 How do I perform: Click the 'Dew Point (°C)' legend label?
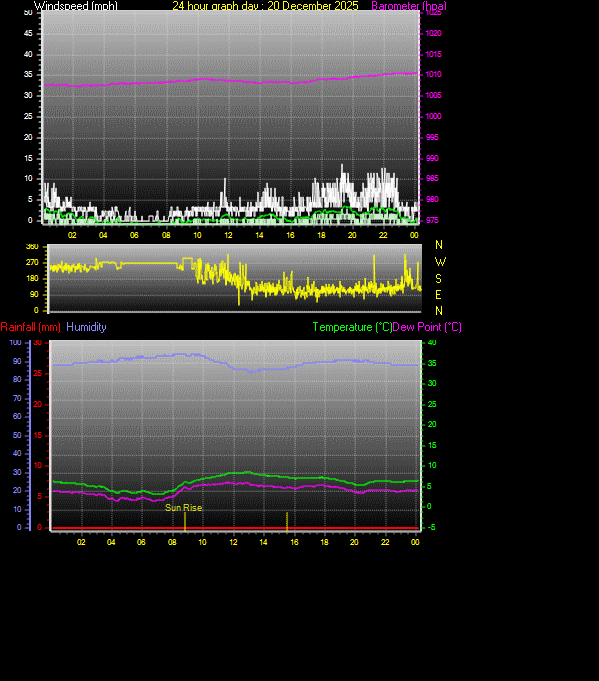[427, 327]
